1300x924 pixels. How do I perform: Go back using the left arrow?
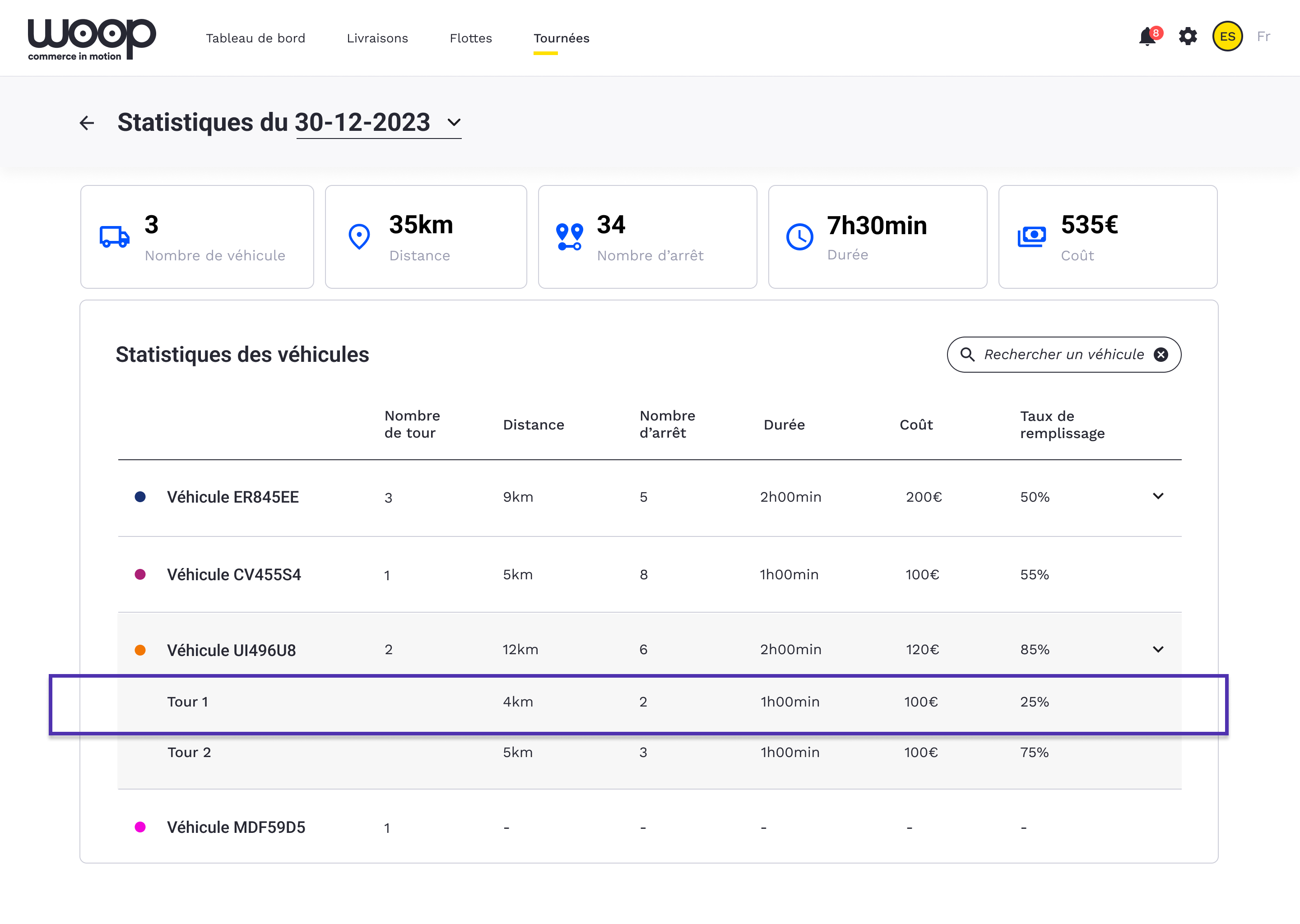pyautogui.click(x=87, y=123)
